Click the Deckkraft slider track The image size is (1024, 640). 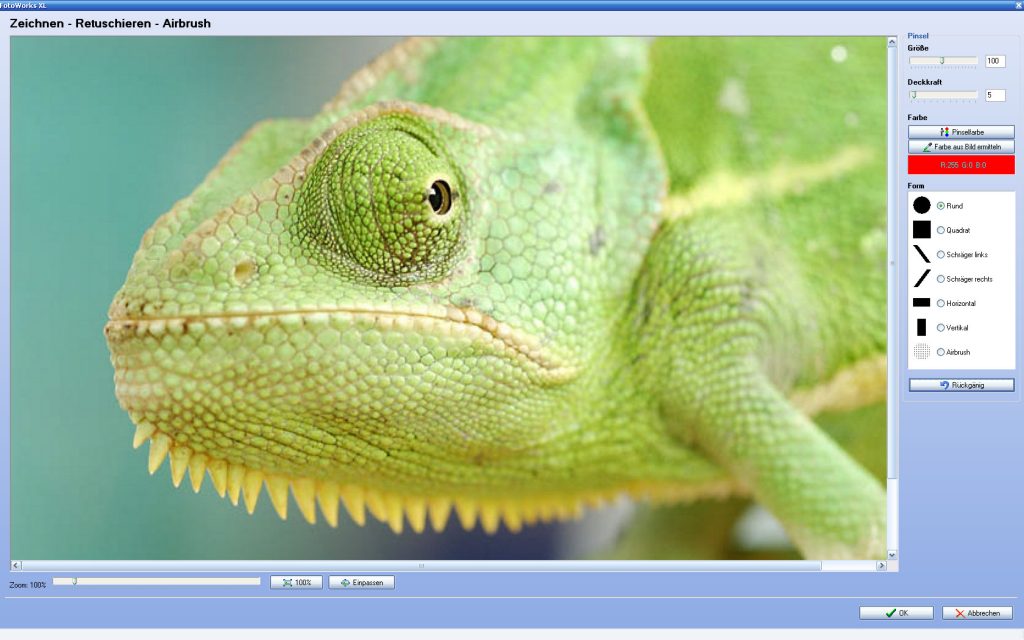click(945, 95)
